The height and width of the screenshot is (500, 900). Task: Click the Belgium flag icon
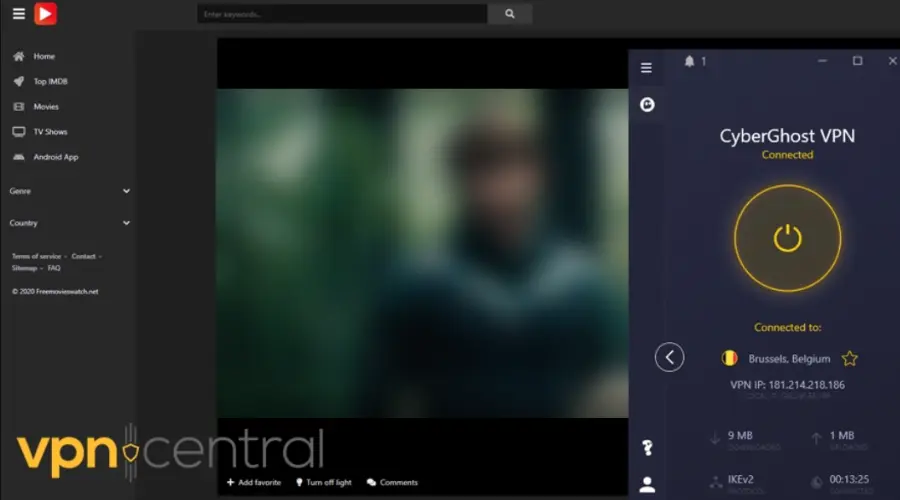[x=729, y=358]
